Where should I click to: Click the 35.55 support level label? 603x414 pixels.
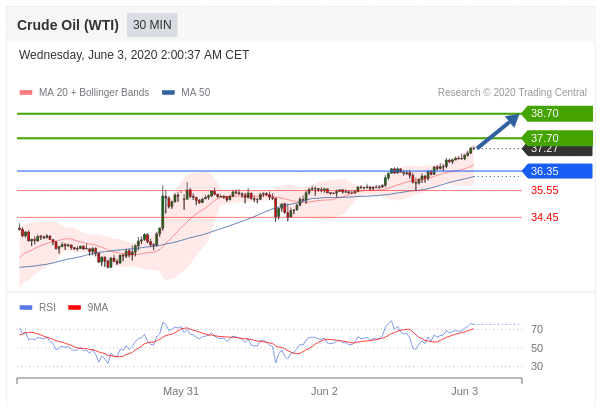(x=545, y=190)
